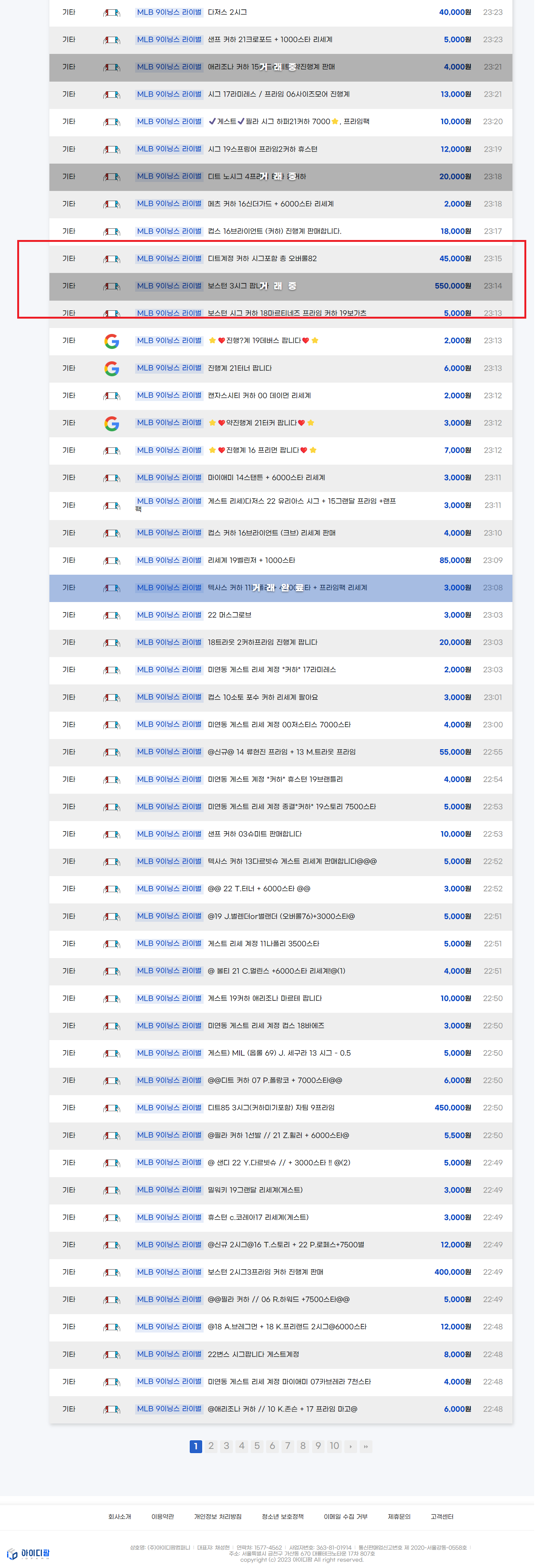Click the 450,000원 price on 디트85 listing
Screen dimensions: 536x1568
453,1108
